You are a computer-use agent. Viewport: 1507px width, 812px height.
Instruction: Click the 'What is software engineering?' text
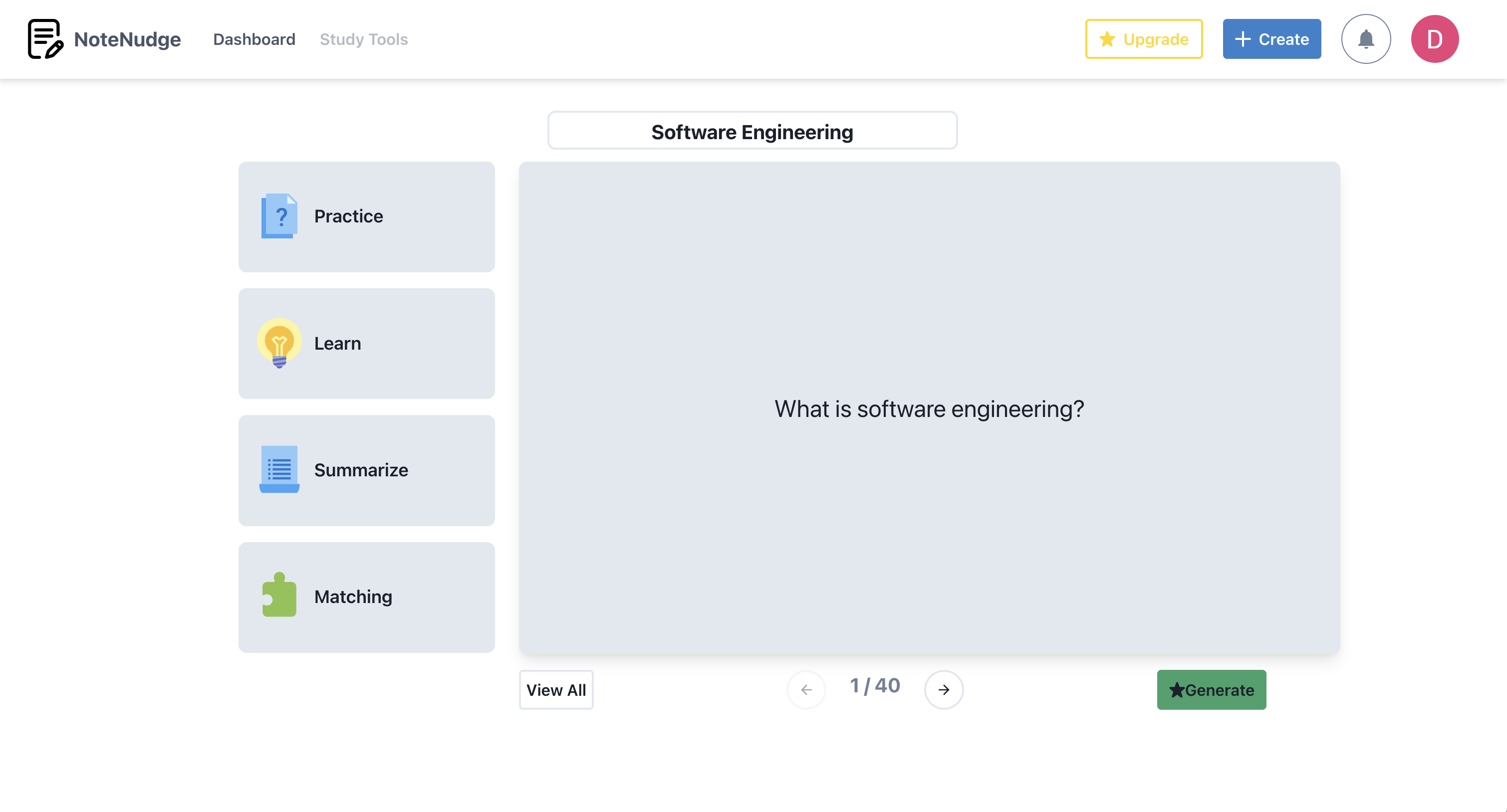pos(929,408)
